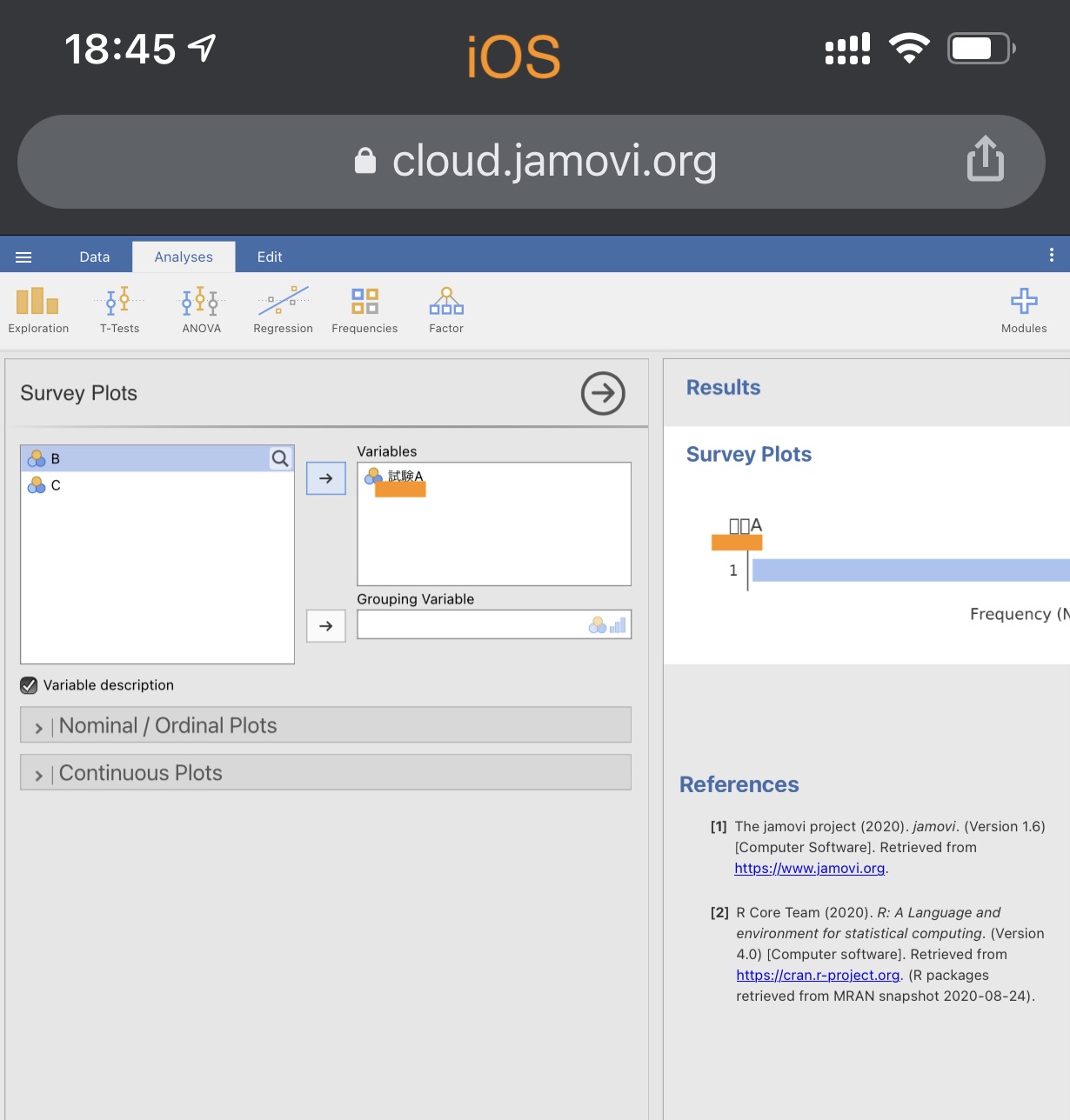Click the Survey Plots results heading
Image resolution: width=1070 pixels, height=1120 pixels.
[x=749, y=454]
